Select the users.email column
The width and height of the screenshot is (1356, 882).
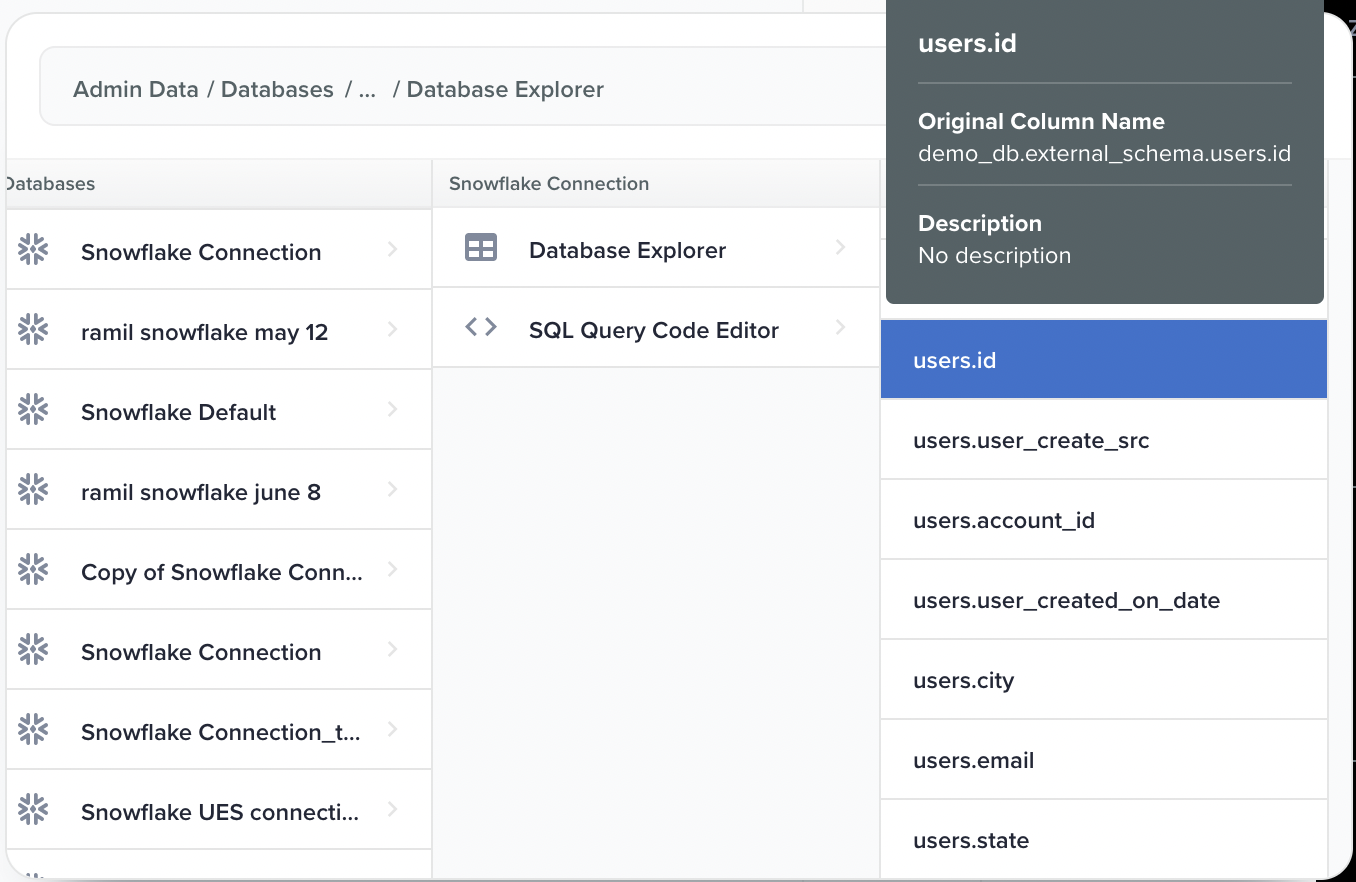click(x=973, y=761)
